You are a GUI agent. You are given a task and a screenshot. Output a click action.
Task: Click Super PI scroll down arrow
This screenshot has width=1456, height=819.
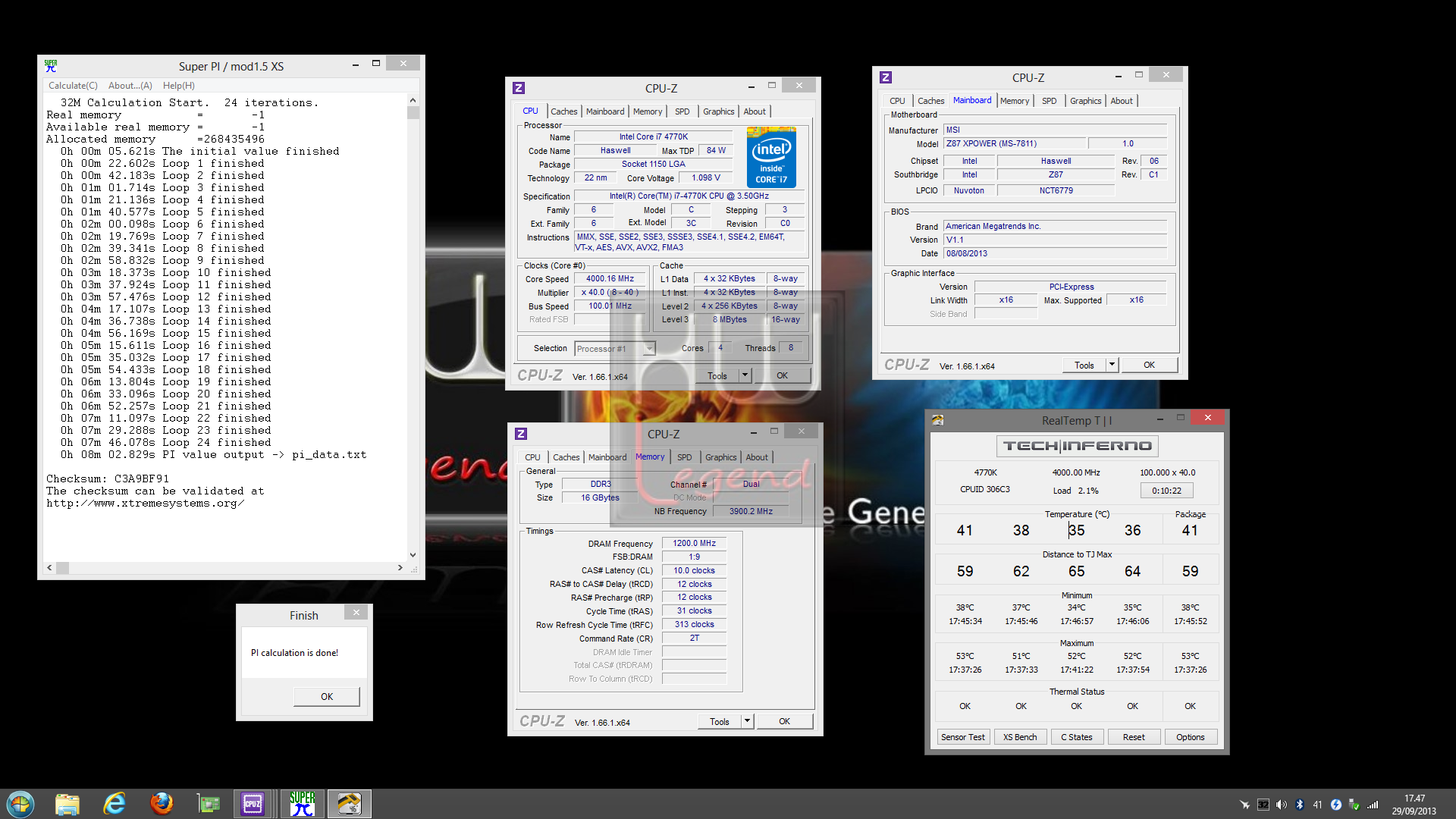(413, 555)
